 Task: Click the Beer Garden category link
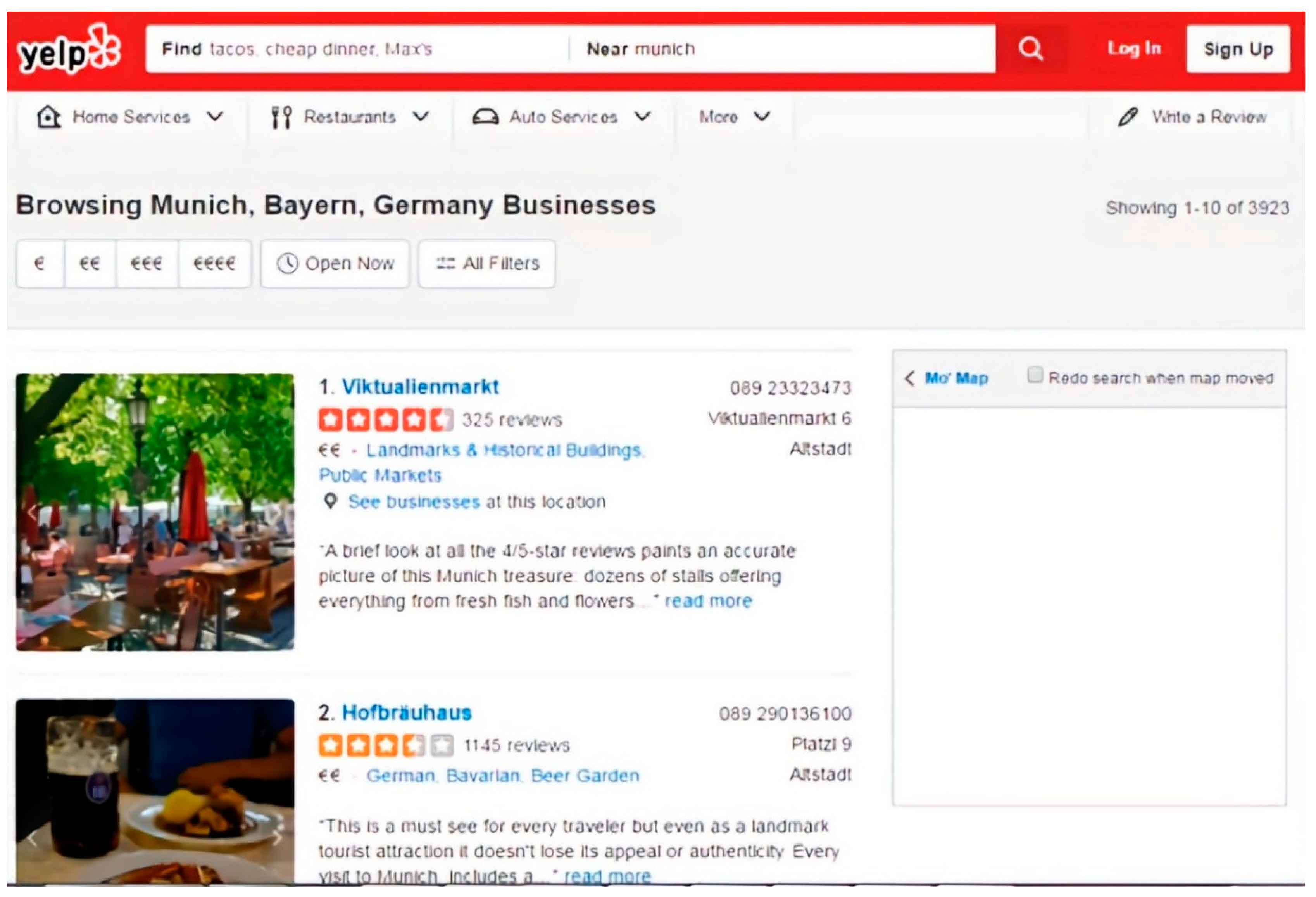click(x=585, y=776)
